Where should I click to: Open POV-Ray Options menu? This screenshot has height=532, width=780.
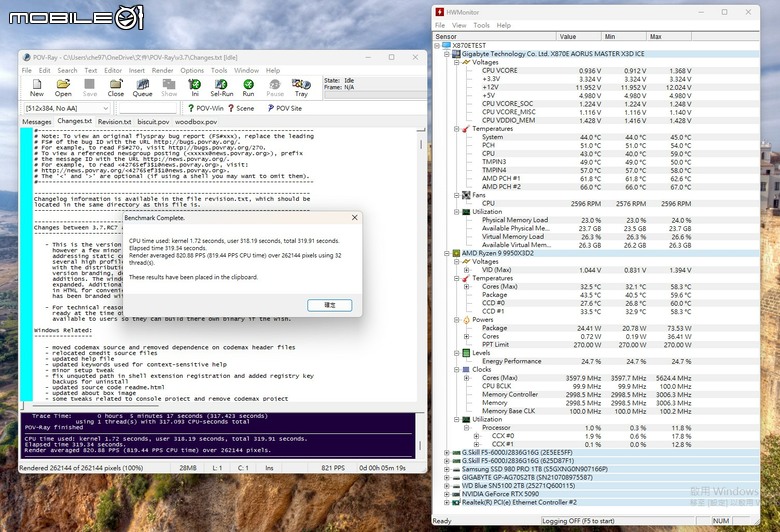tap(192, 70)
